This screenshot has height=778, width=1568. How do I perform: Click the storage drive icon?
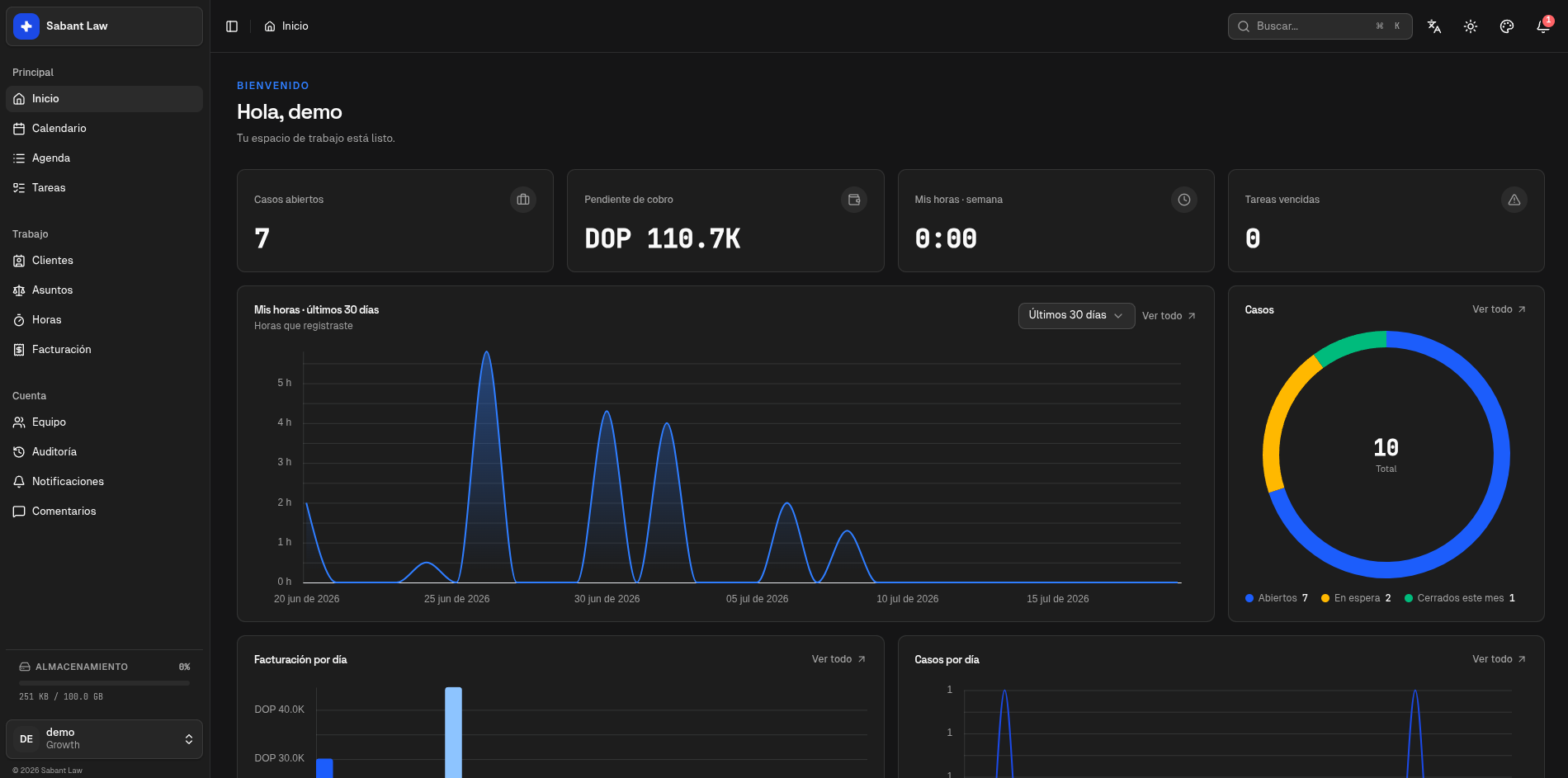tap(25, 667)
